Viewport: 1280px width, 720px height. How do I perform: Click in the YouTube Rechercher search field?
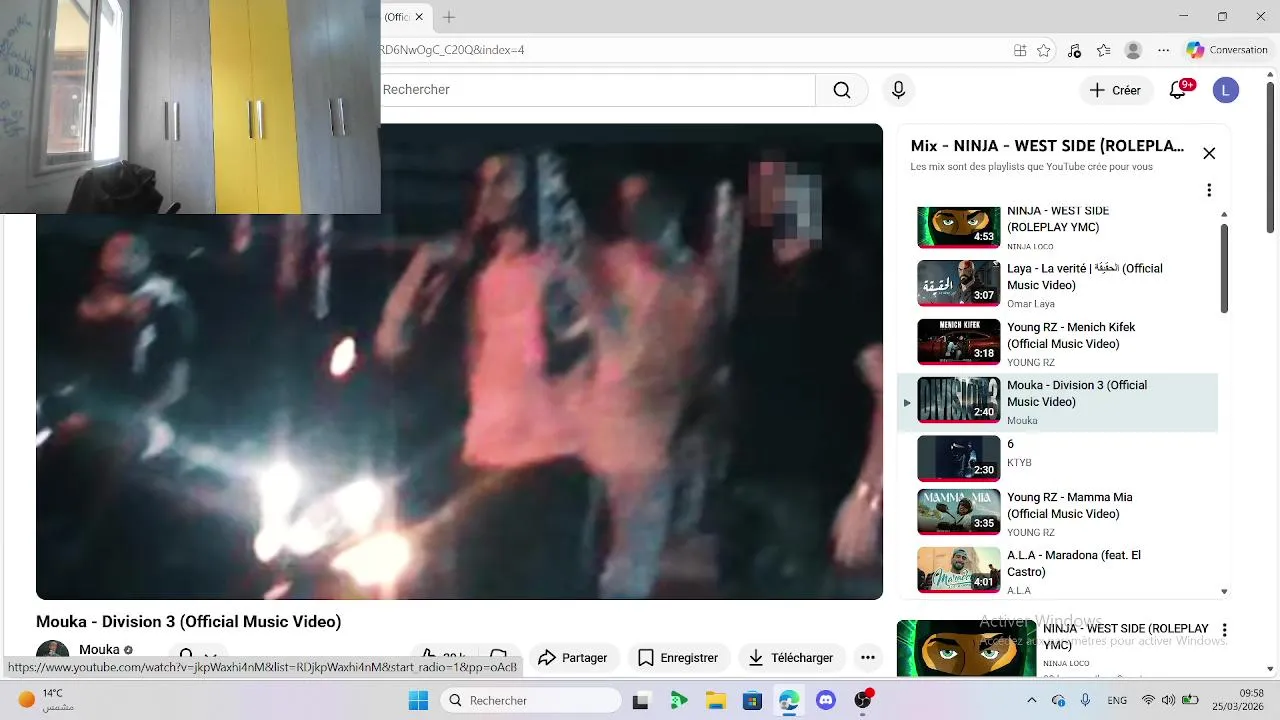pos(597,90)
